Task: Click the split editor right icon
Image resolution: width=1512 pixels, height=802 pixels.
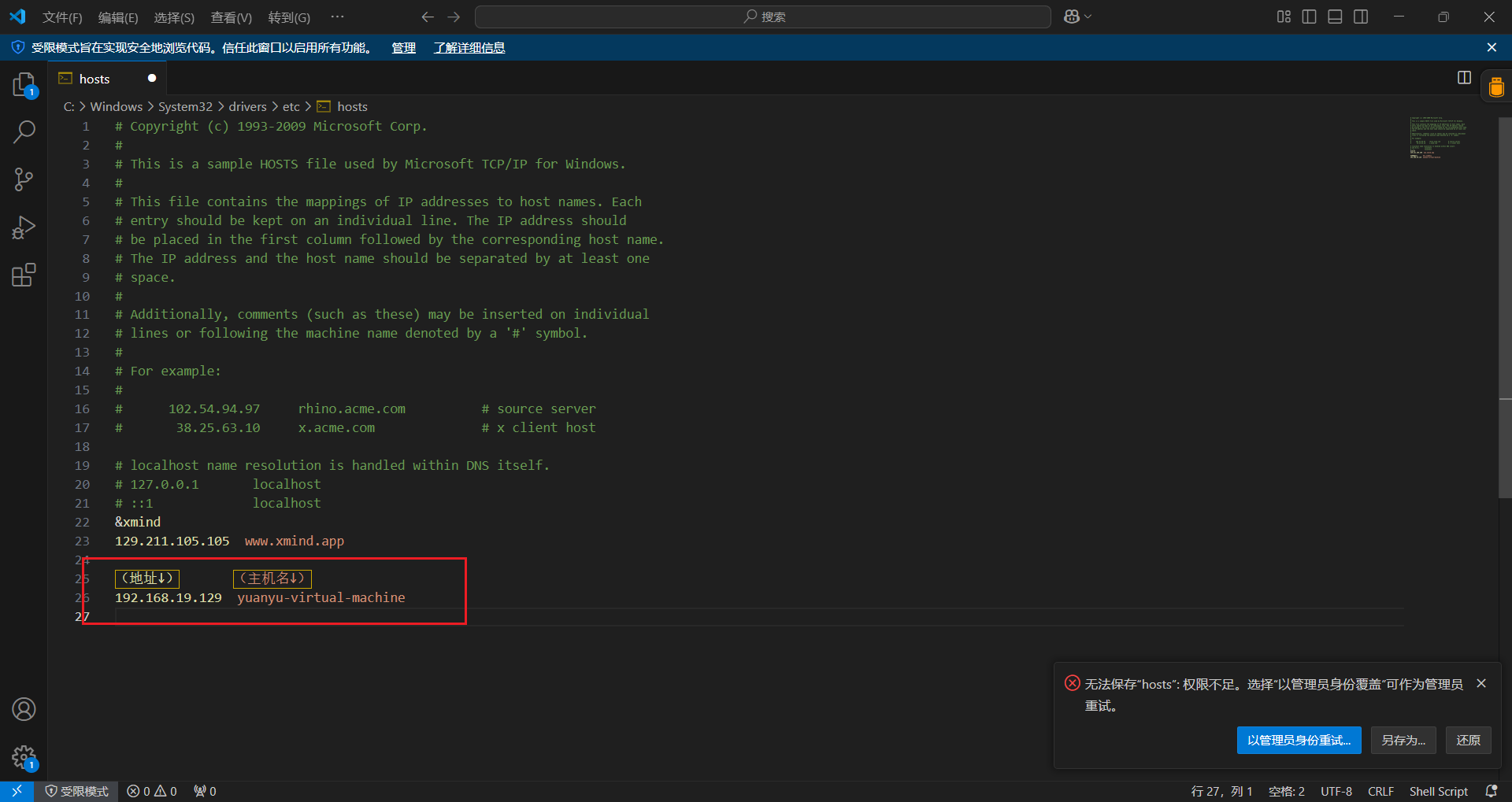Action: pyautogui.click(x=1464, y=78)
